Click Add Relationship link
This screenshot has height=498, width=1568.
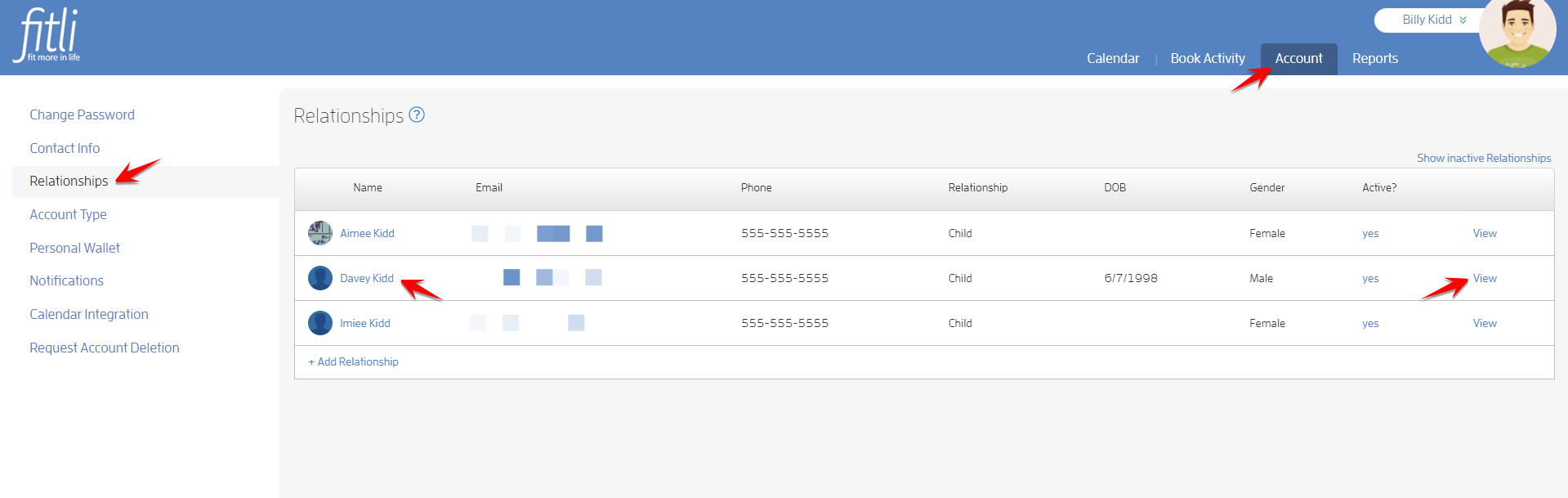click(x=353, y=361)
